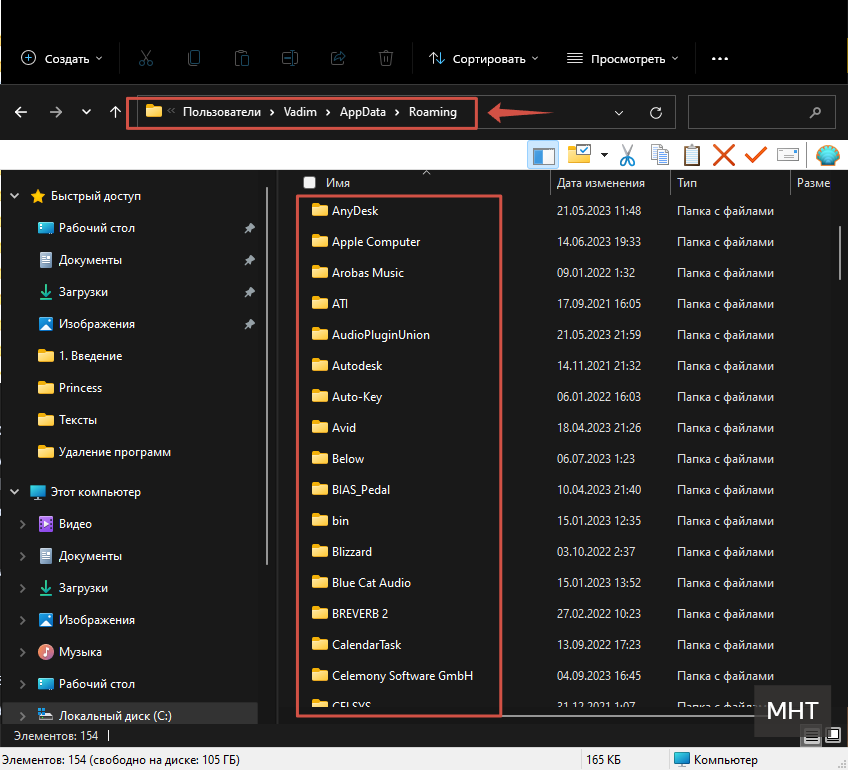Click the Copy icon in command bar
This screenshot has height=770, width=848.
click(x=194, y=58)
